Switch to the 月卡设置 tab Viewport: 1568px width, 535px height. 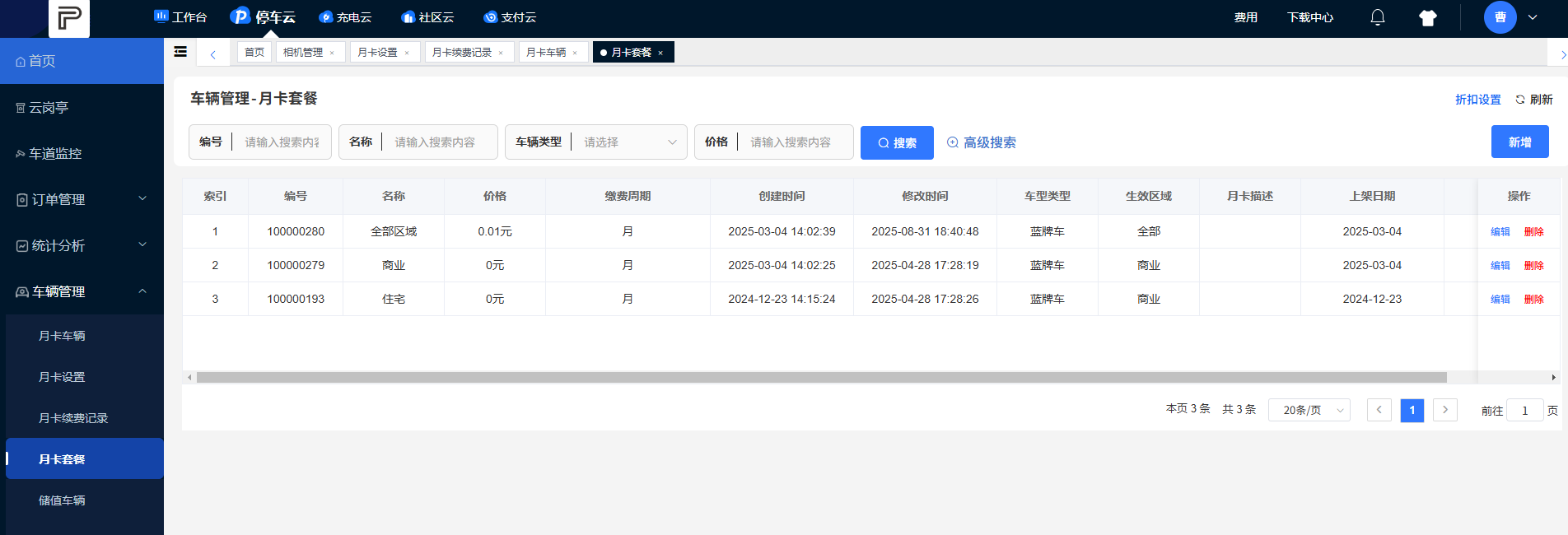click(x=377, y=52)
